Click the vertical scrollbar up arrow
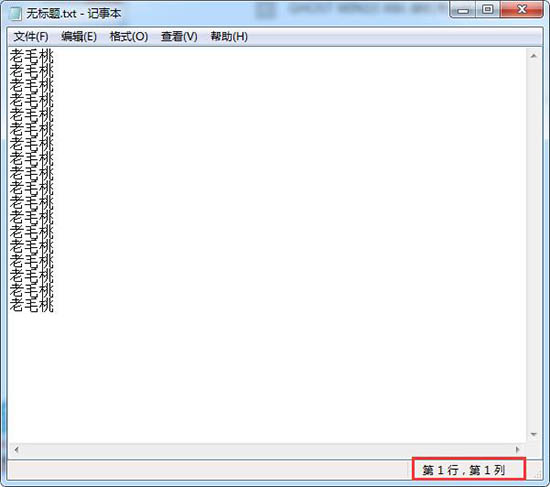This screenshot has width=550, height=487. (x=534, y=56)
